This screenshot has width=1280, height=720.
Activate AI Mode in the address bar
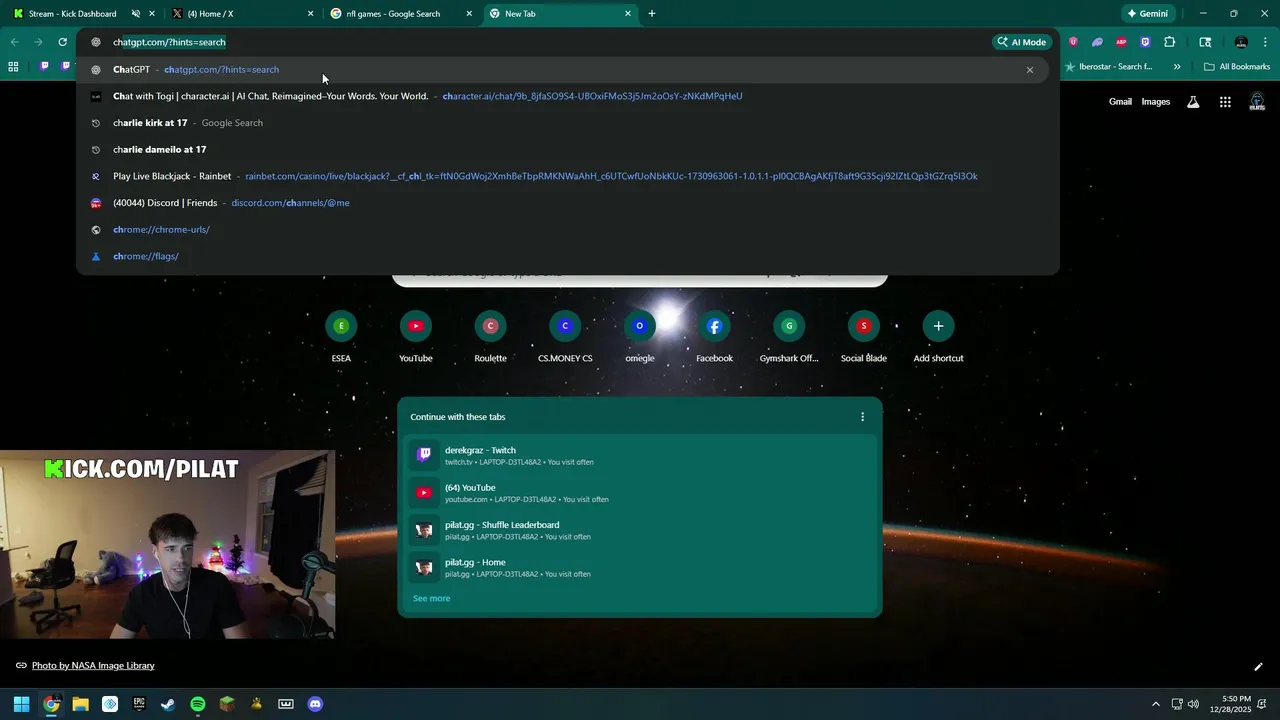(x=1021, y=42)
